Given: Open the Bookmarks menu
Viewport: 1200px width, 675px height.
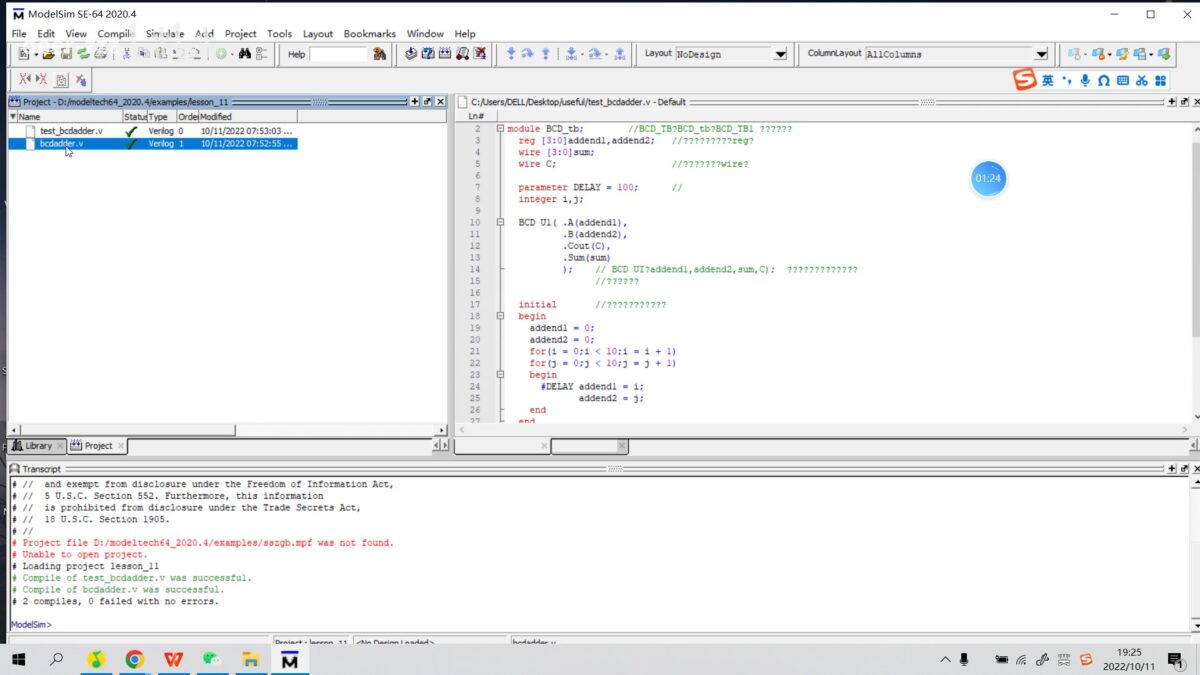Looking at the screenshot, I should click(370, 33).
